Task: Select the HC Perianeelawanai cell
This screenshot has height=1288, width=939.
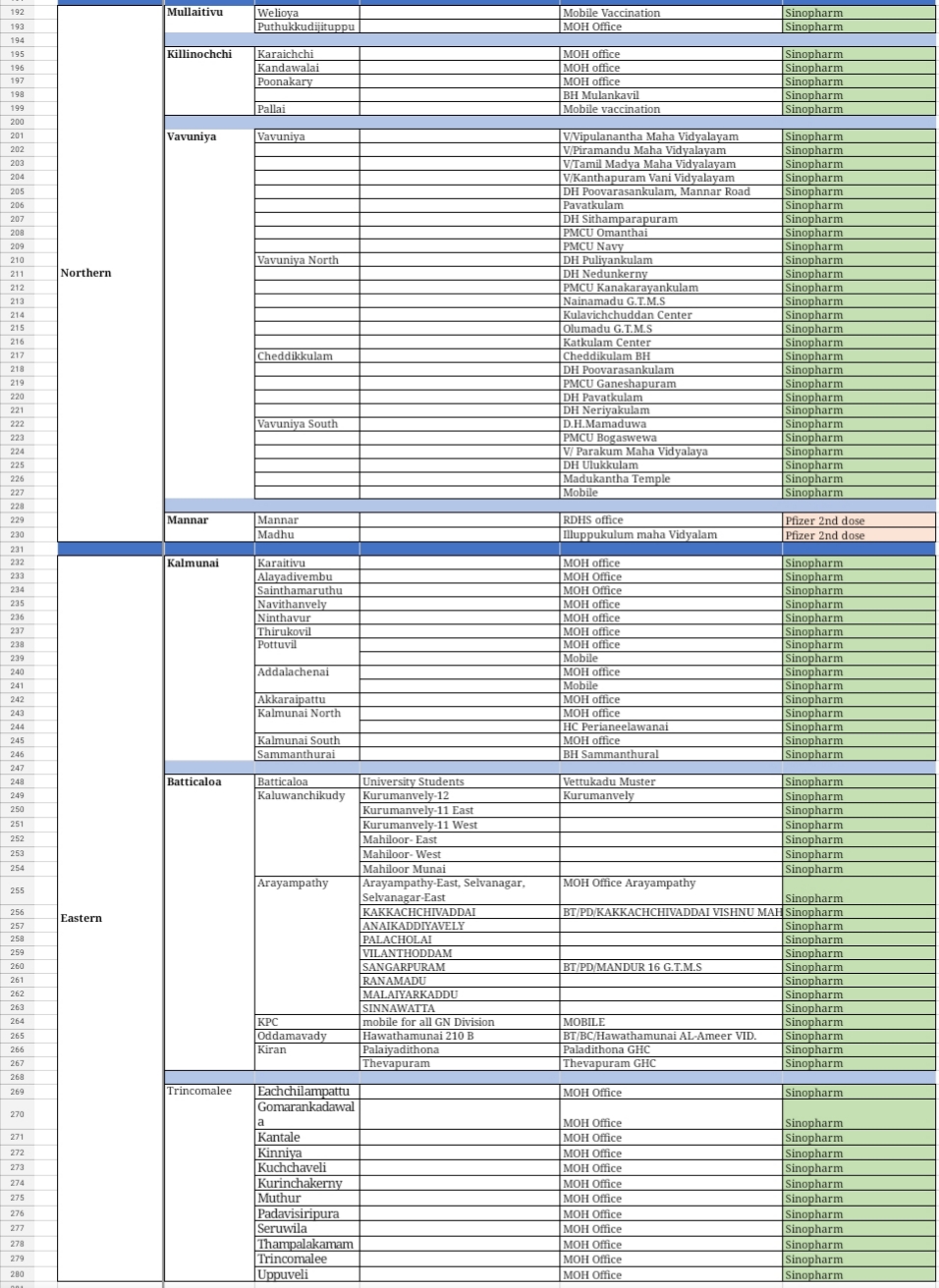Action: point(671,727)
